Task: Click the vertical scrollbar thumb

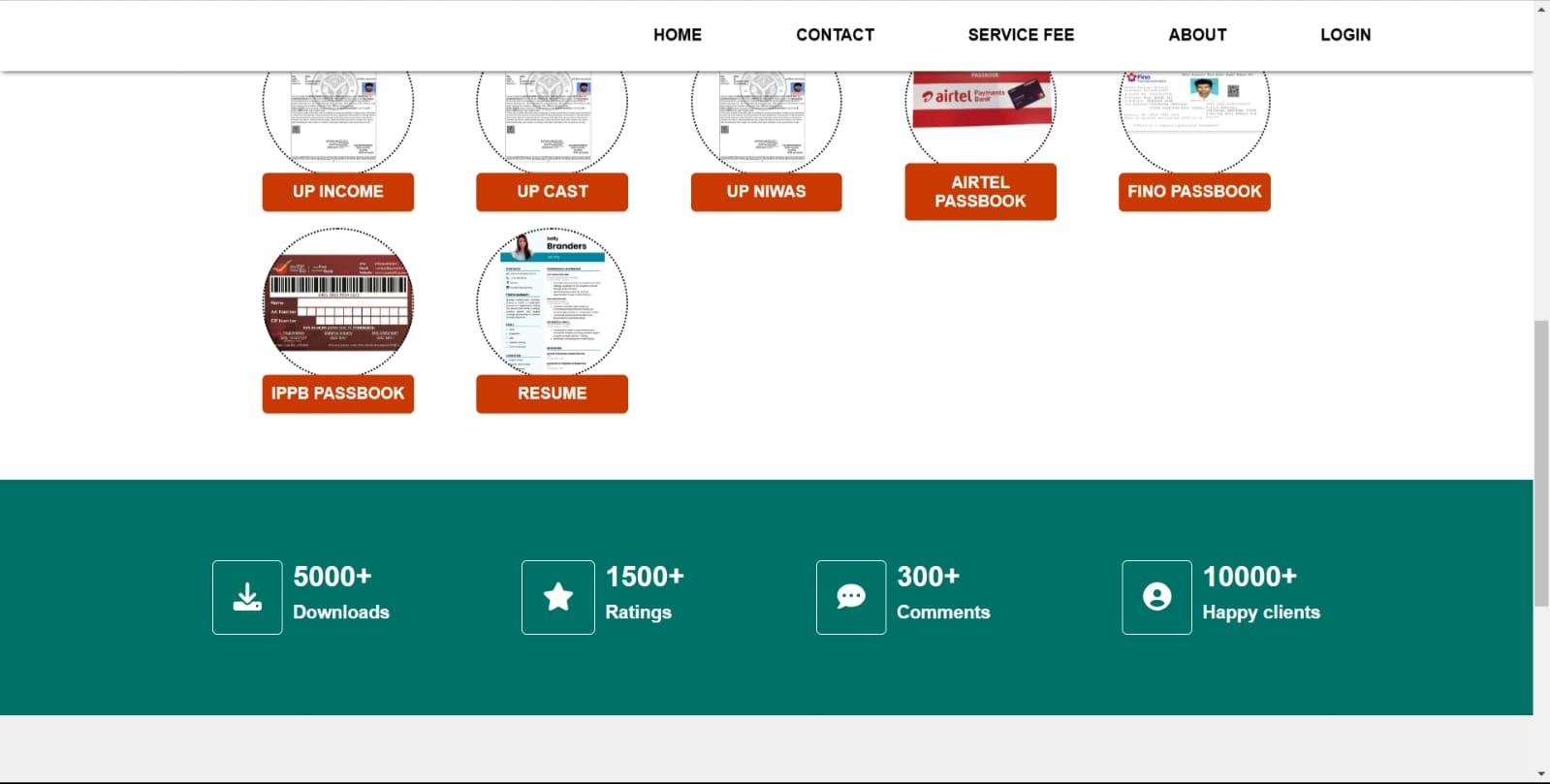Action: [1541, 463]
